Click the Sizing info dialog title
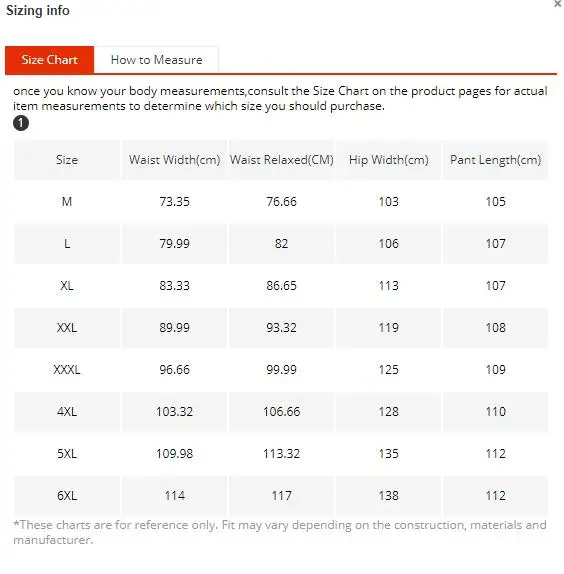Image resolution: width=564 pixels, height=574 pixels. tap(38, 10)
